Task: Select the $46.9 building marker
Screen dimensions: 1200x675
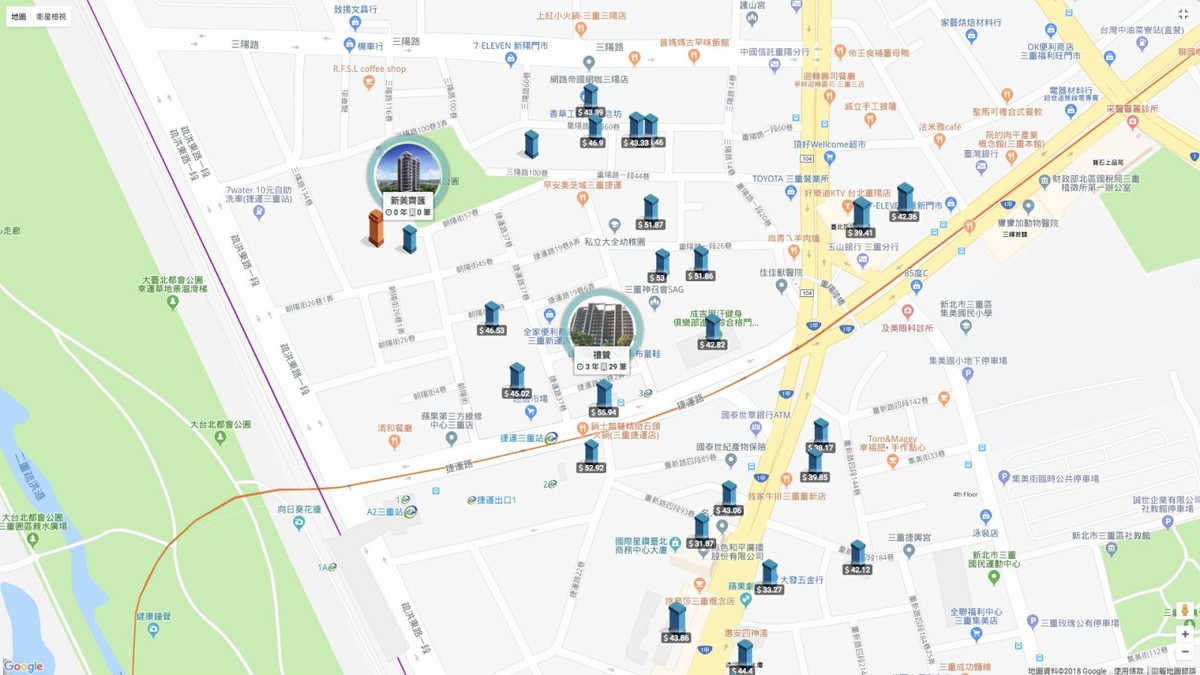Action: 594,133
